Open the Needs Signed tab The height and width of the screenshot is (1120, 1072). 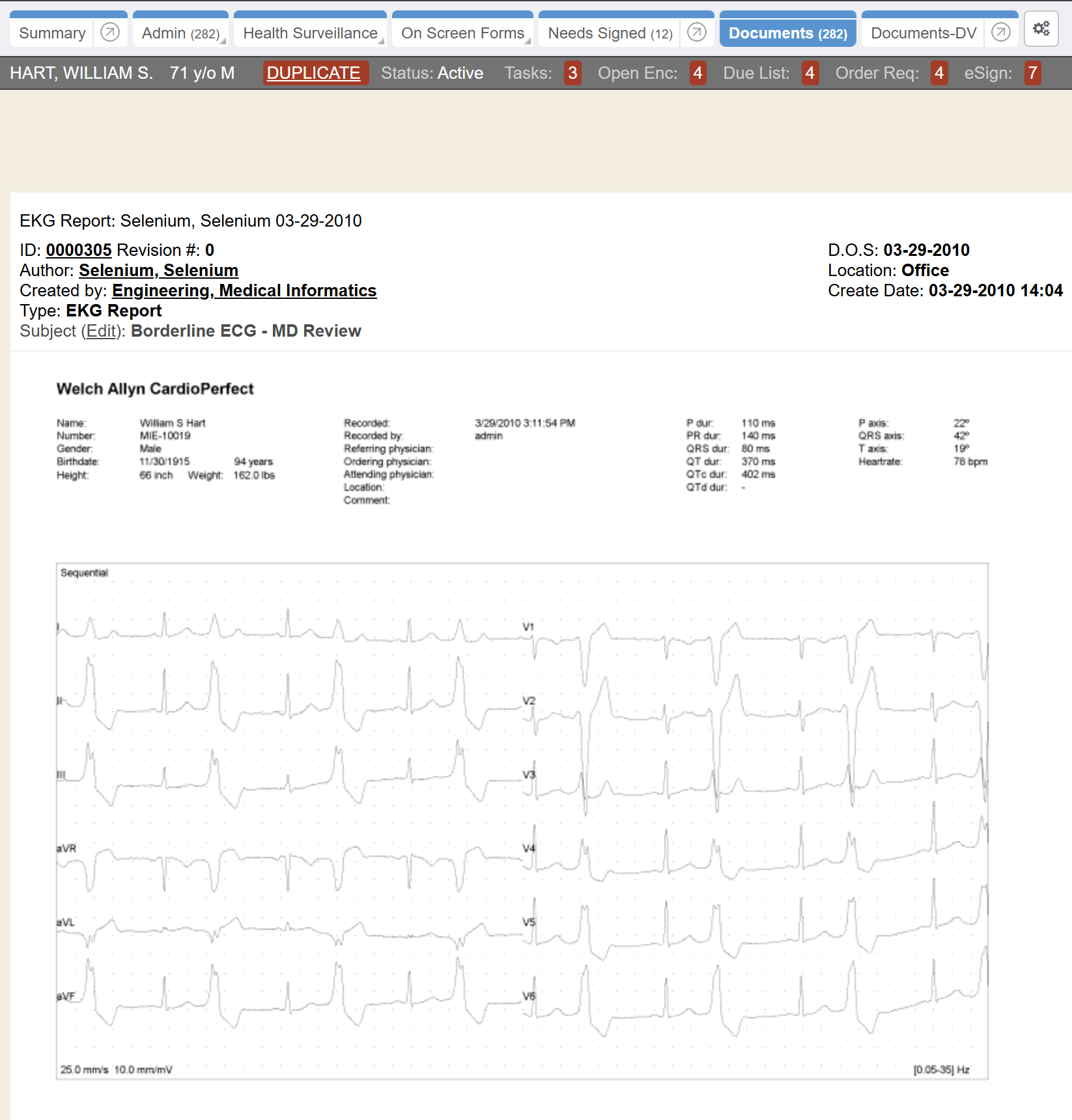(610, 33)
